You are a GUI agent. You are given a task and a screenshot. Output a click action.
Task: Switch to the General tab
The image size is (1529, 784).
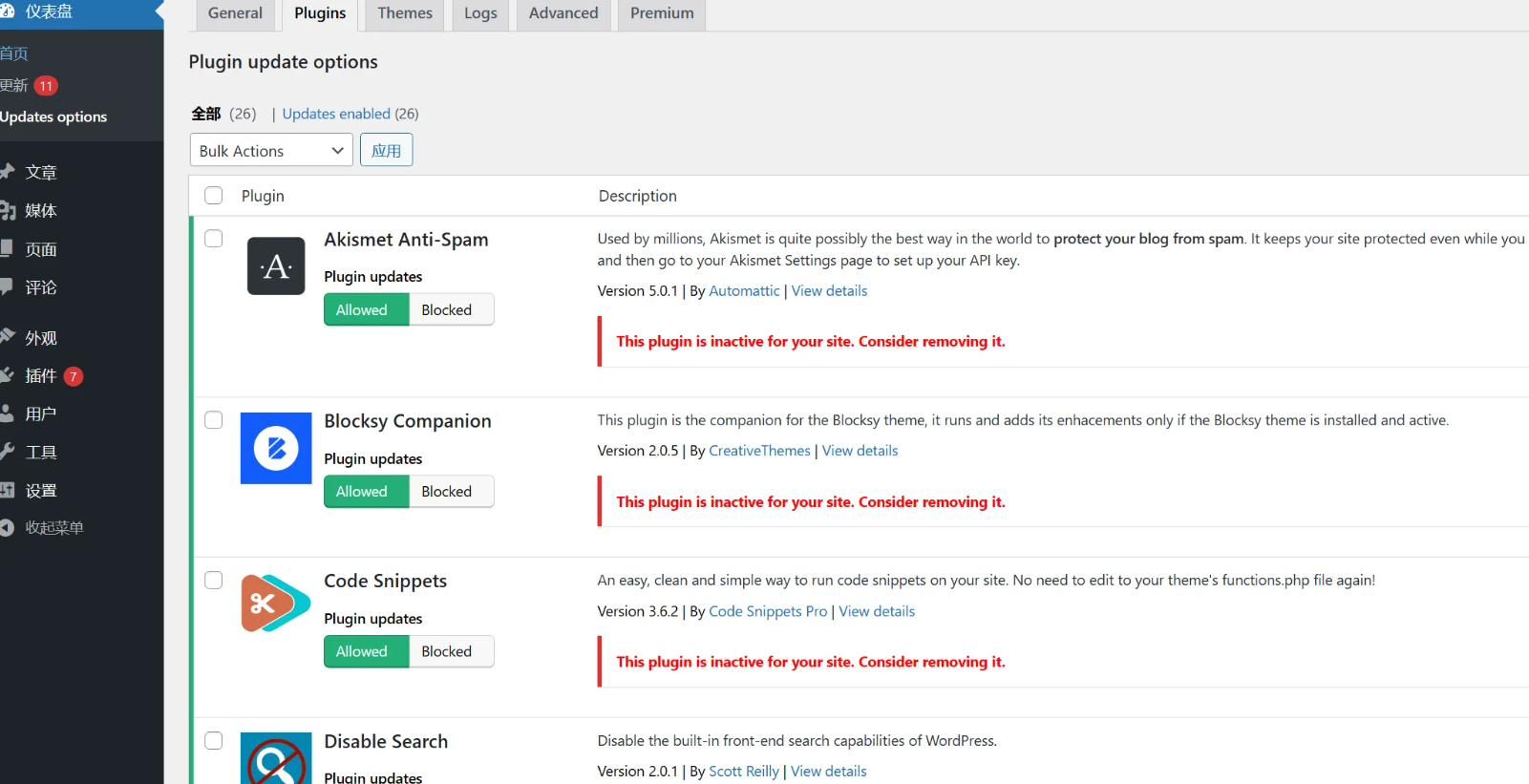pos(235,13)
